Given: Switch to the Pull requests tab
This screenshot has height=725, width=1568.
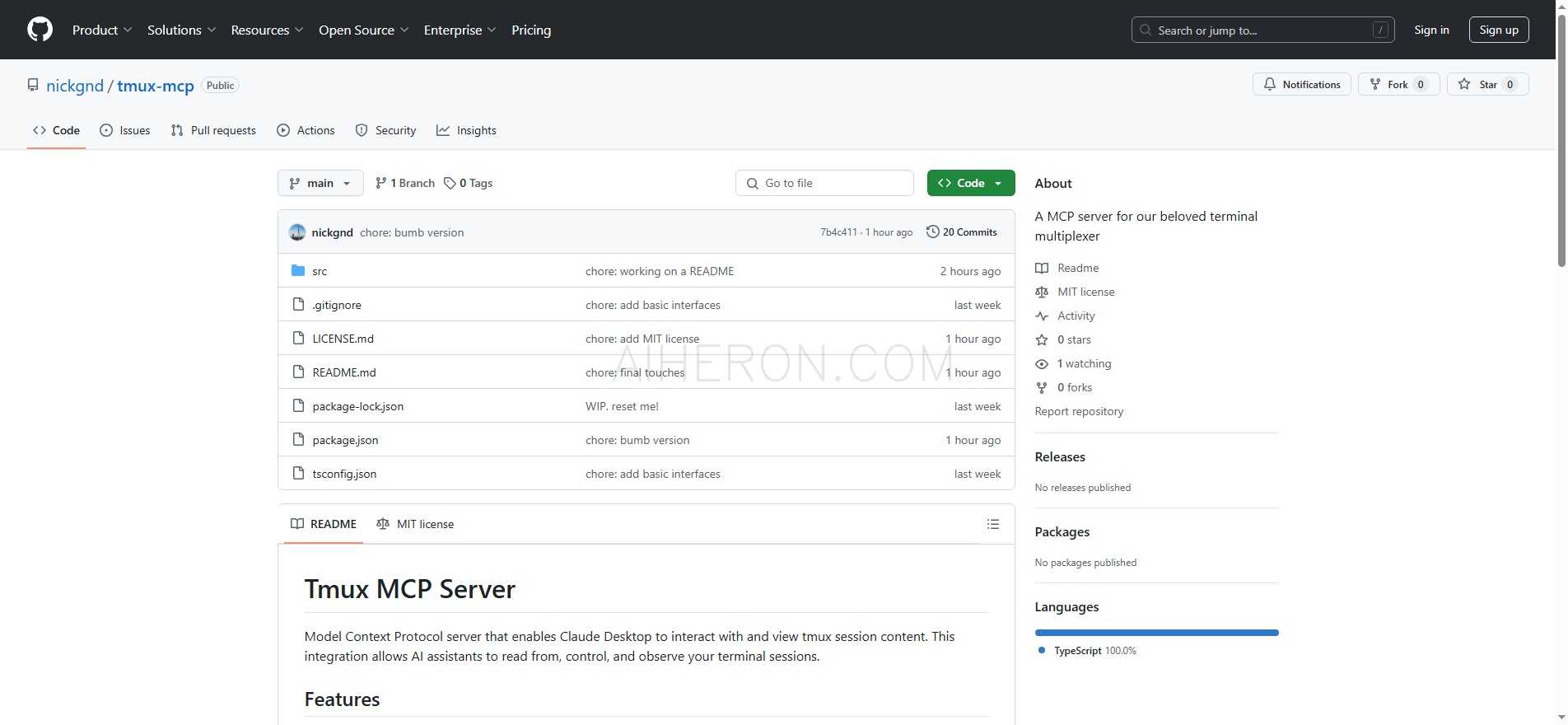Looking at the screenshot, I should click(x=213, y=130).
